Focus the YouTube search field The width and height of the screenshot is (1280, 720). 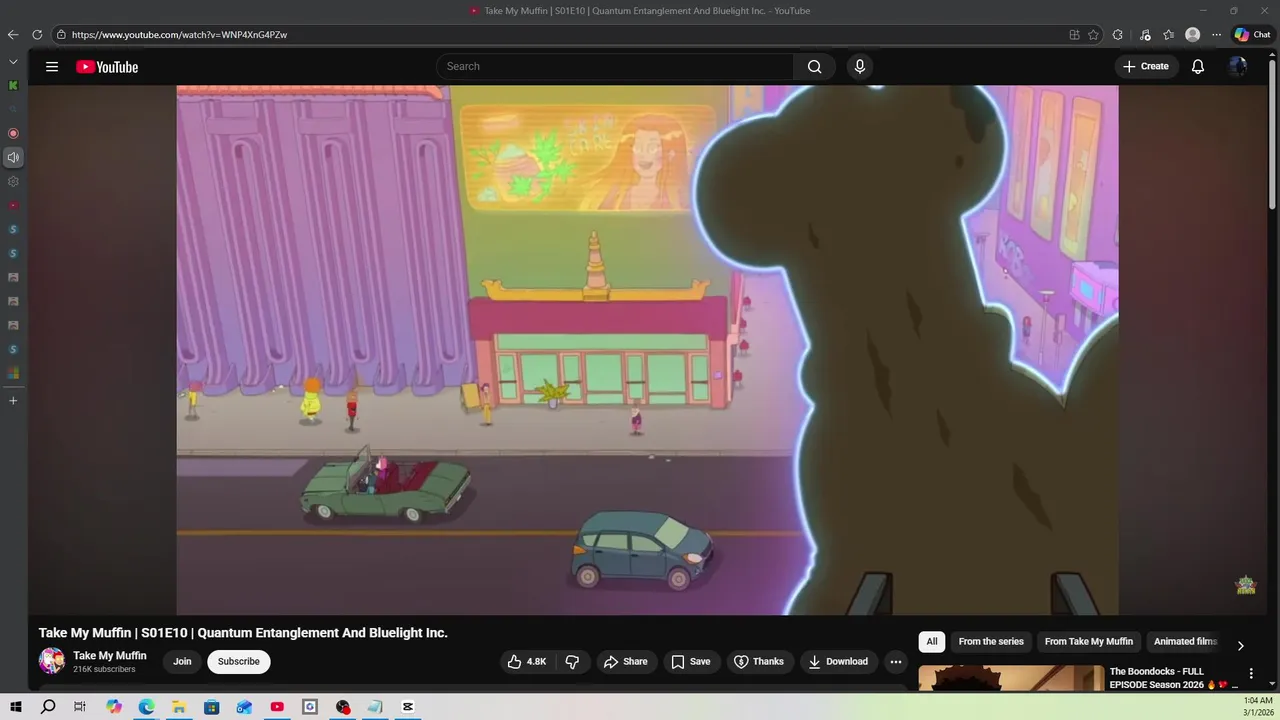tap(615, 67)
